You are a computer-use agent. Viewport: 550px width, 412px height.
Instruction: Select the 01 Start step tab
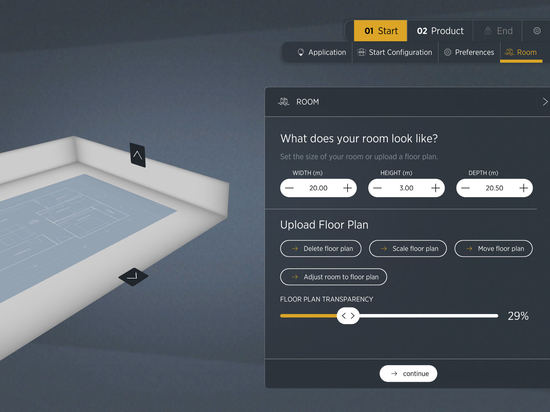381,31
